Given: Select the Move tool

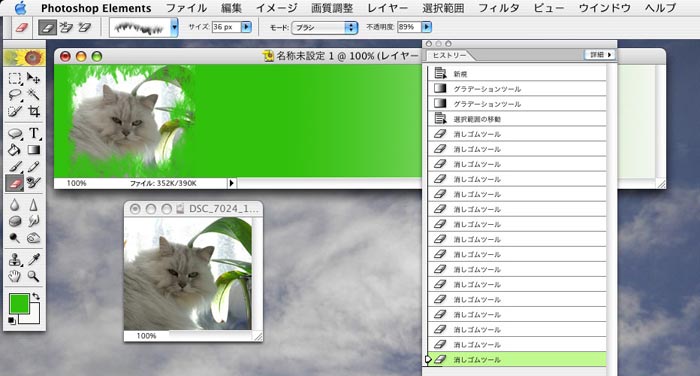Looking at the screenshot, I should [33, 79].
